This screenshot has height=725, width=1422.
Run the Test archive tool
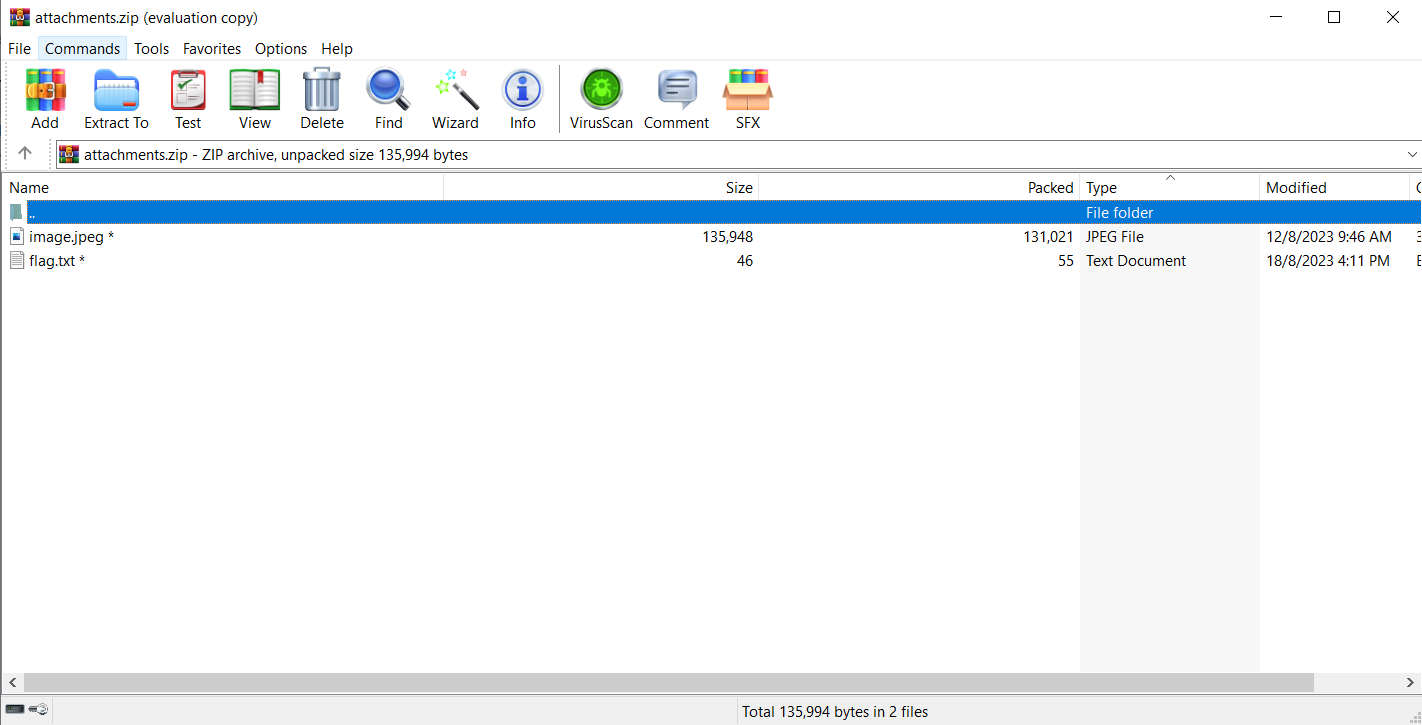(188, 91)
